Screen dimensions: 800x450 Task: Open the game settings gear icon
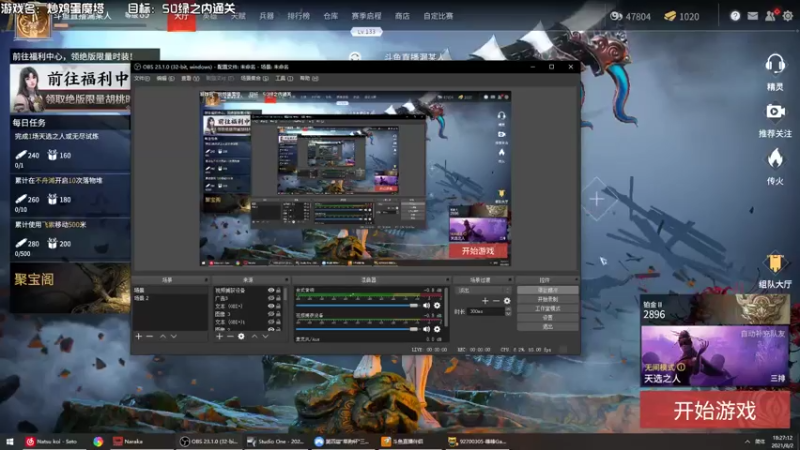pyautogui.click(x=788, y=16)
